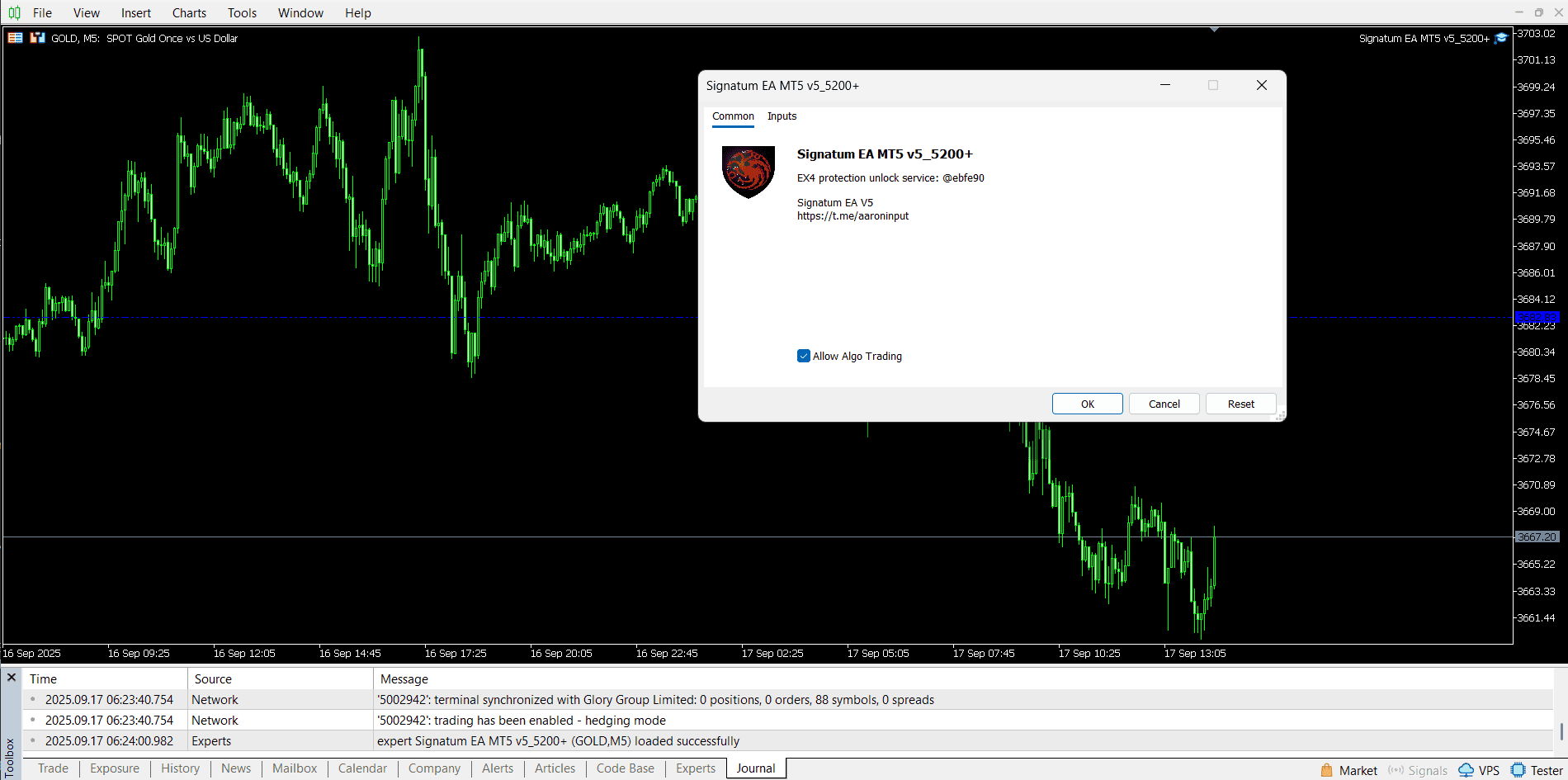Screen dimensions: 1568x780
Task: Switch to the Inputs tab
Action: click(782, 116)
